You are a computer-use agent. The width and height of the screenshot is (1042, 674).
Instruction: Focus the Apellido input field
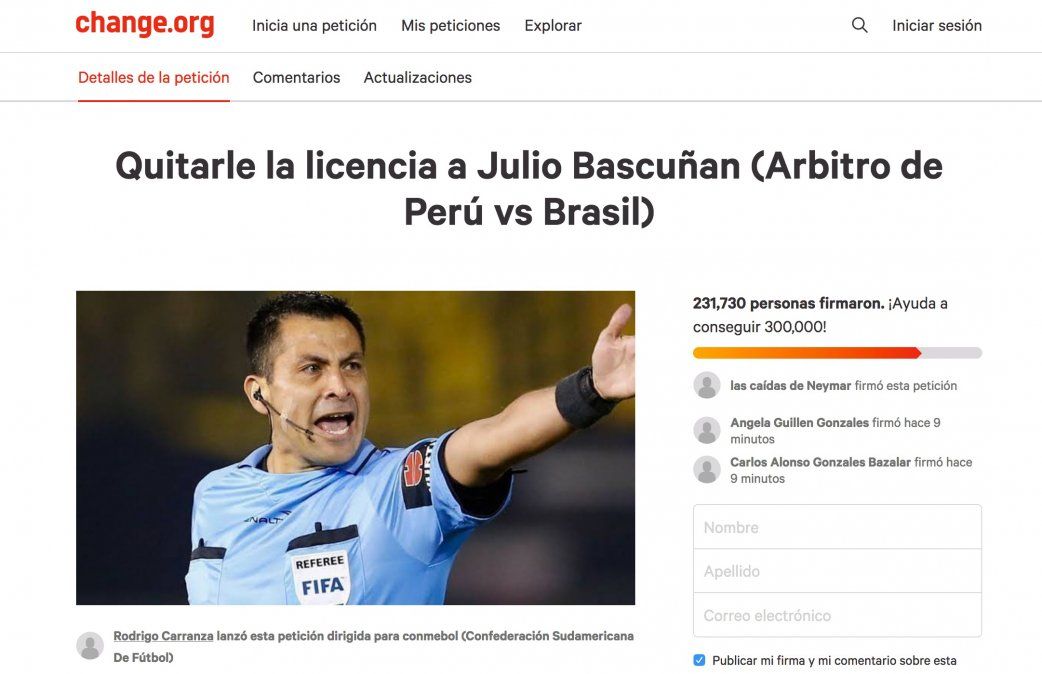[x=837, y=571]
